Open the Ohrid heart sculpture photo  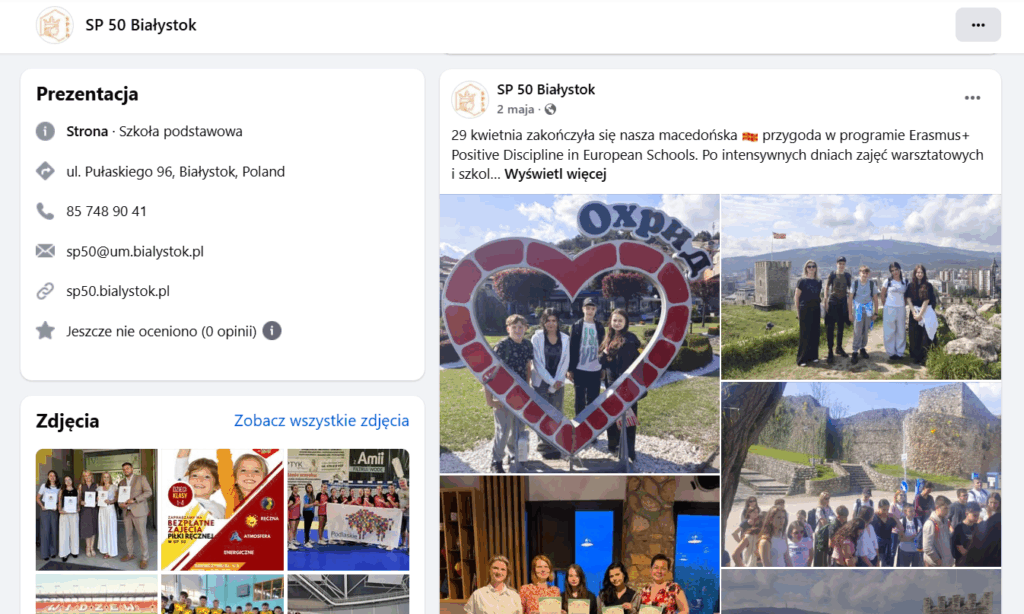click(579, 333)
